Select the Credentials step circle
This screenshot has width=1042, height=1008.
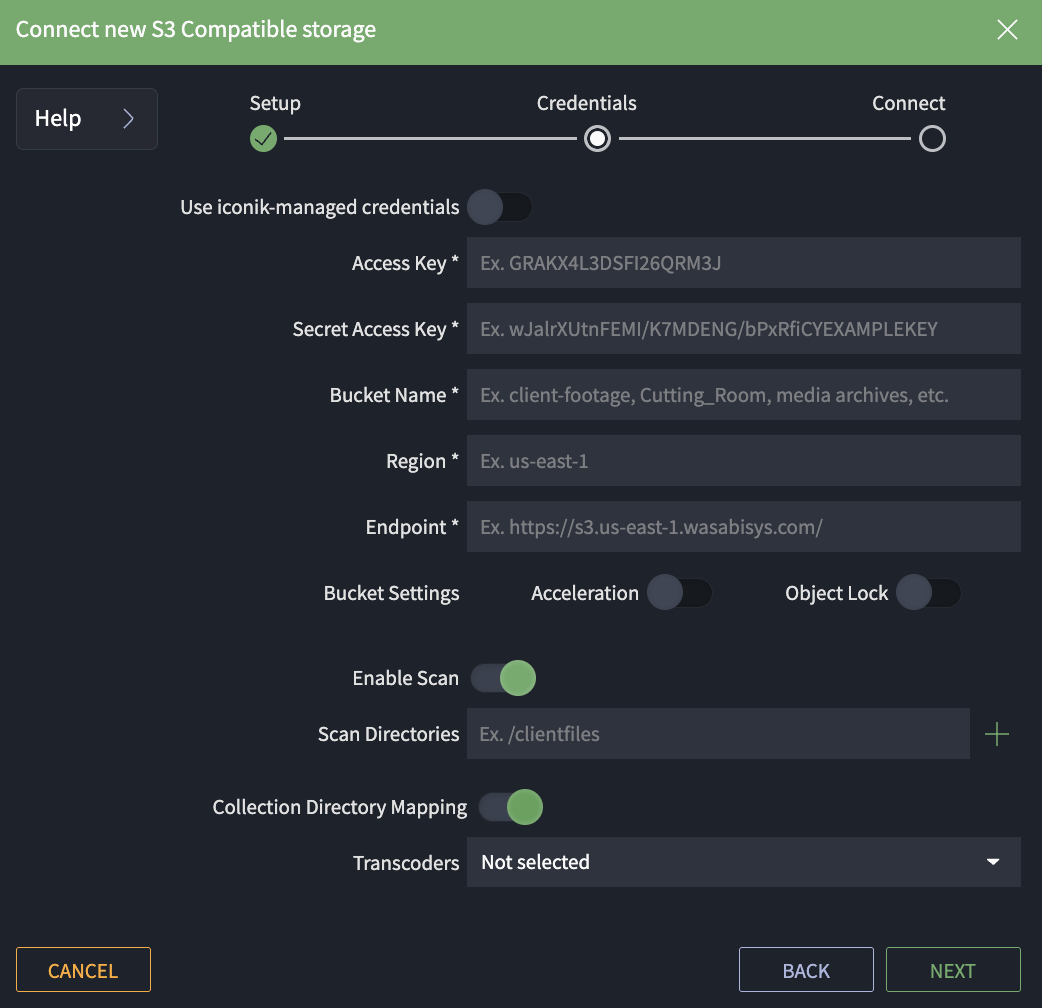(598, 138)
